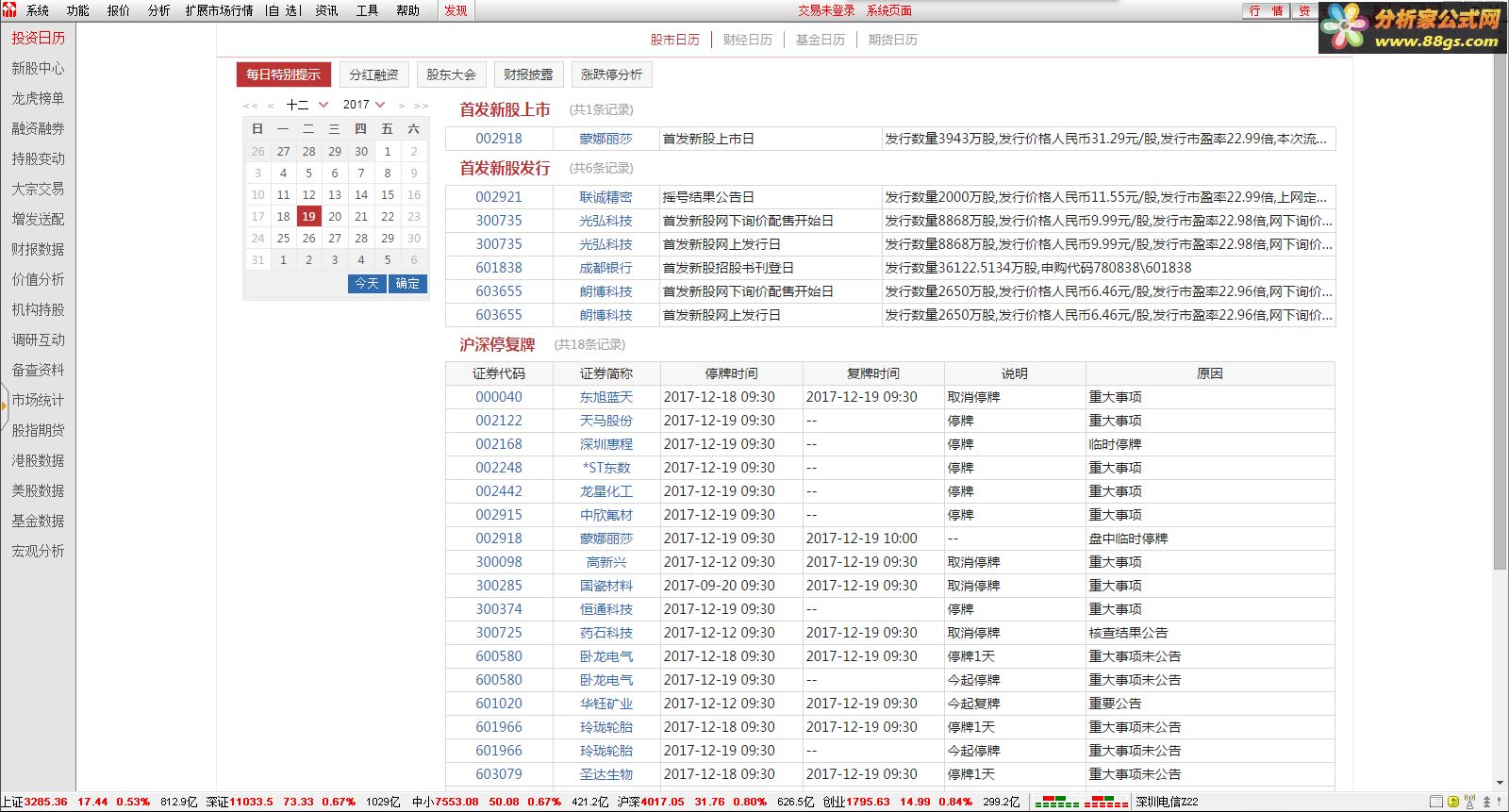Click 交易未登录 status link
1509x812 pixels.
pos(827,10)
